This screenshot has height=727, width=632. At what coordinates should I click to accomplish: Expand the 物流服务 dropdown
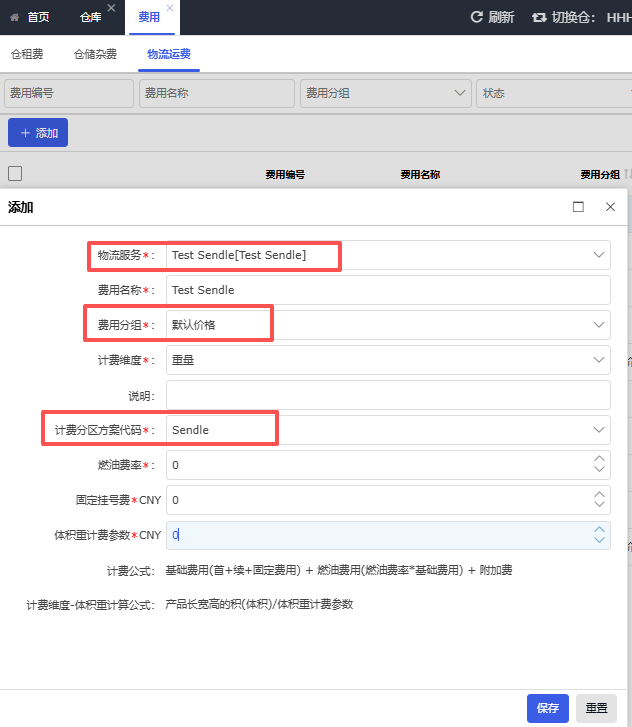click(x=599, y=255)
